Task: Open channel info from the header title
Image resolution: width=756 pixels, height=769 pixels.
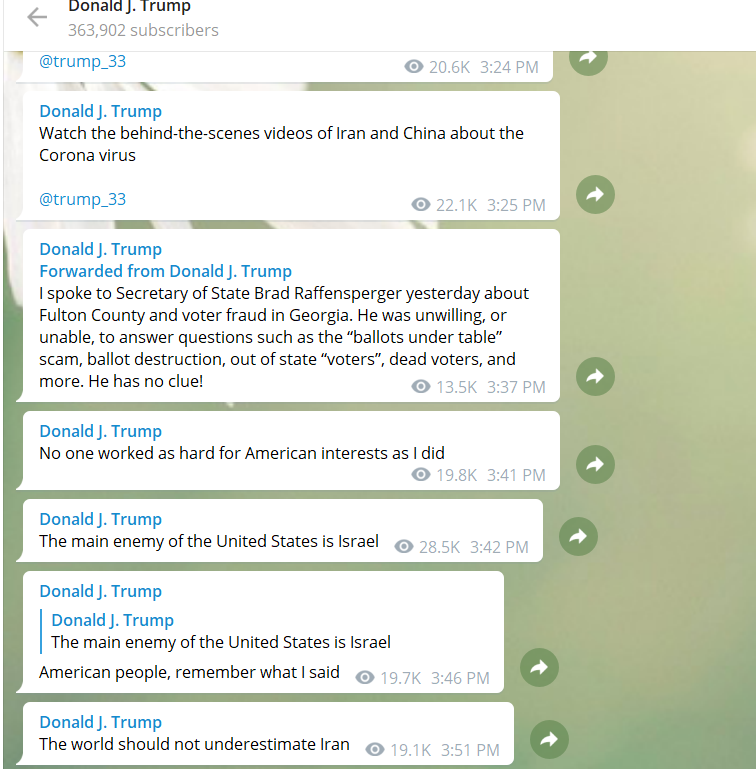Action: point(129,6)
